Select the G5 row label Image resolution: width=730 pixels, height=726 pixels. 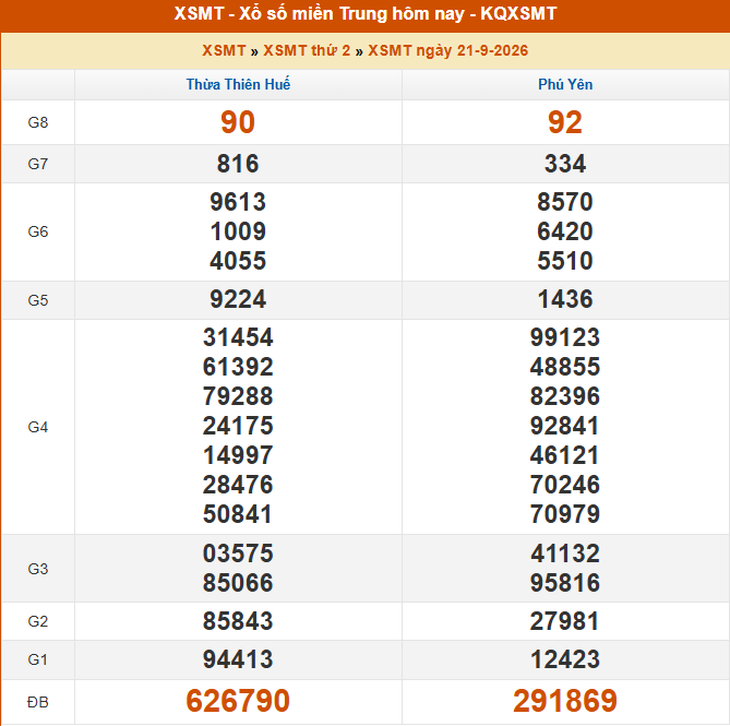coord(38,300)
